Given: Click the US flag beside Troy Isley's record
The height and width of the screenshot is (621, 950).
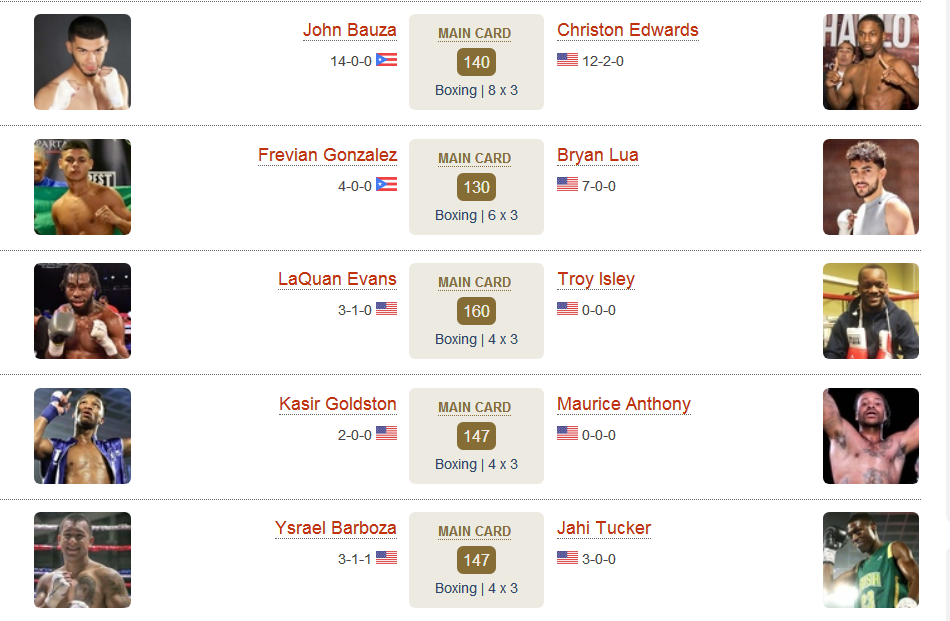Looking at the screenshot, I should point(568,309).
